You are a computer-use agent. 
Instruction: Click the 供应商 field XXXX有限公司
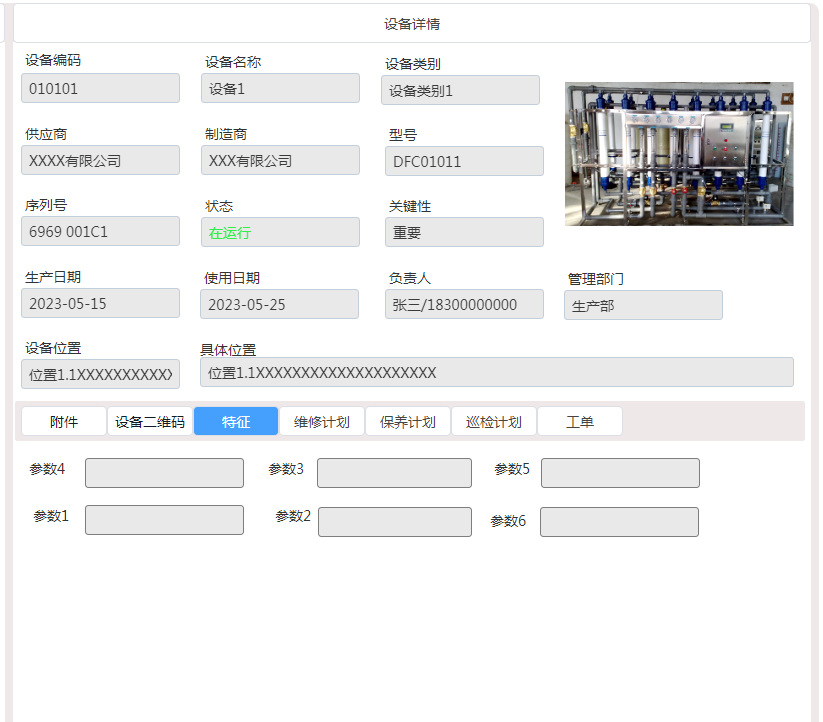pyautogui.click(x=100, y=160)
